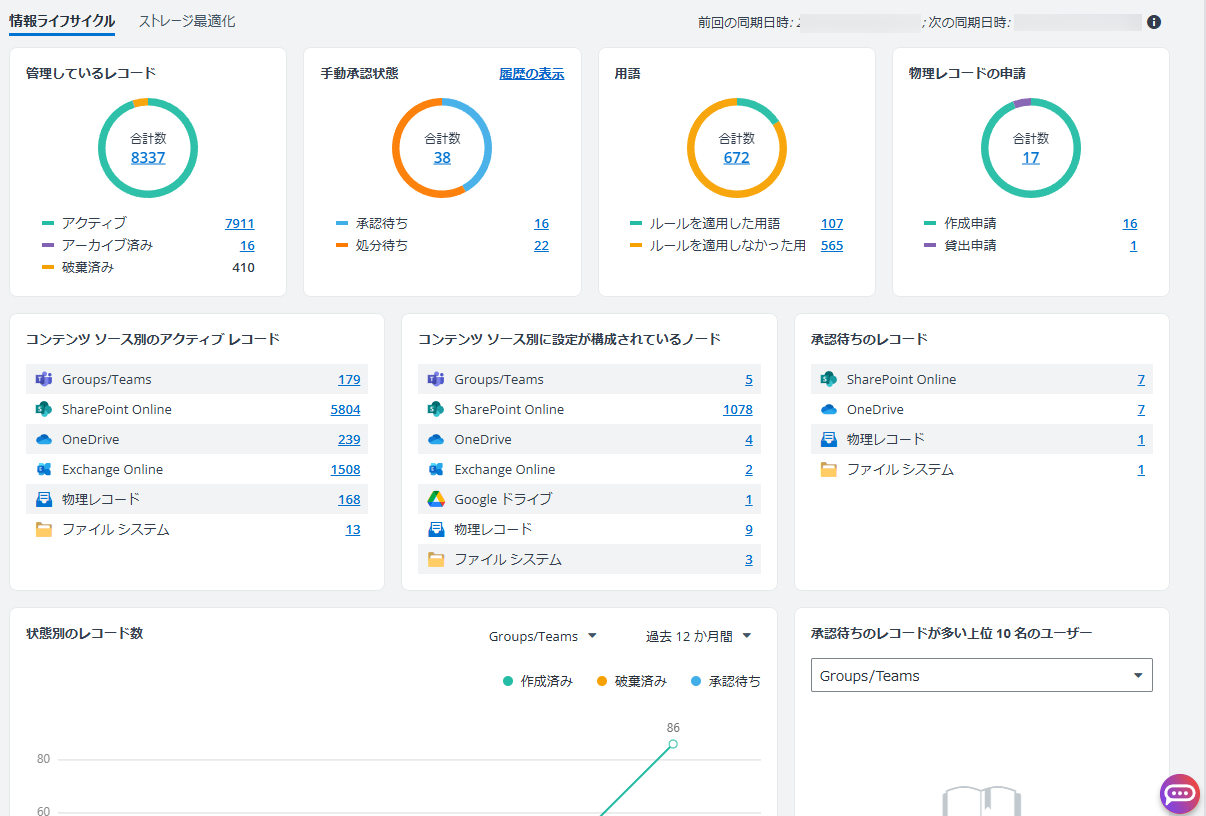Click the 86 data point on the chart
This screenshot has height=816, width=1206.
[x=673, y=744]
